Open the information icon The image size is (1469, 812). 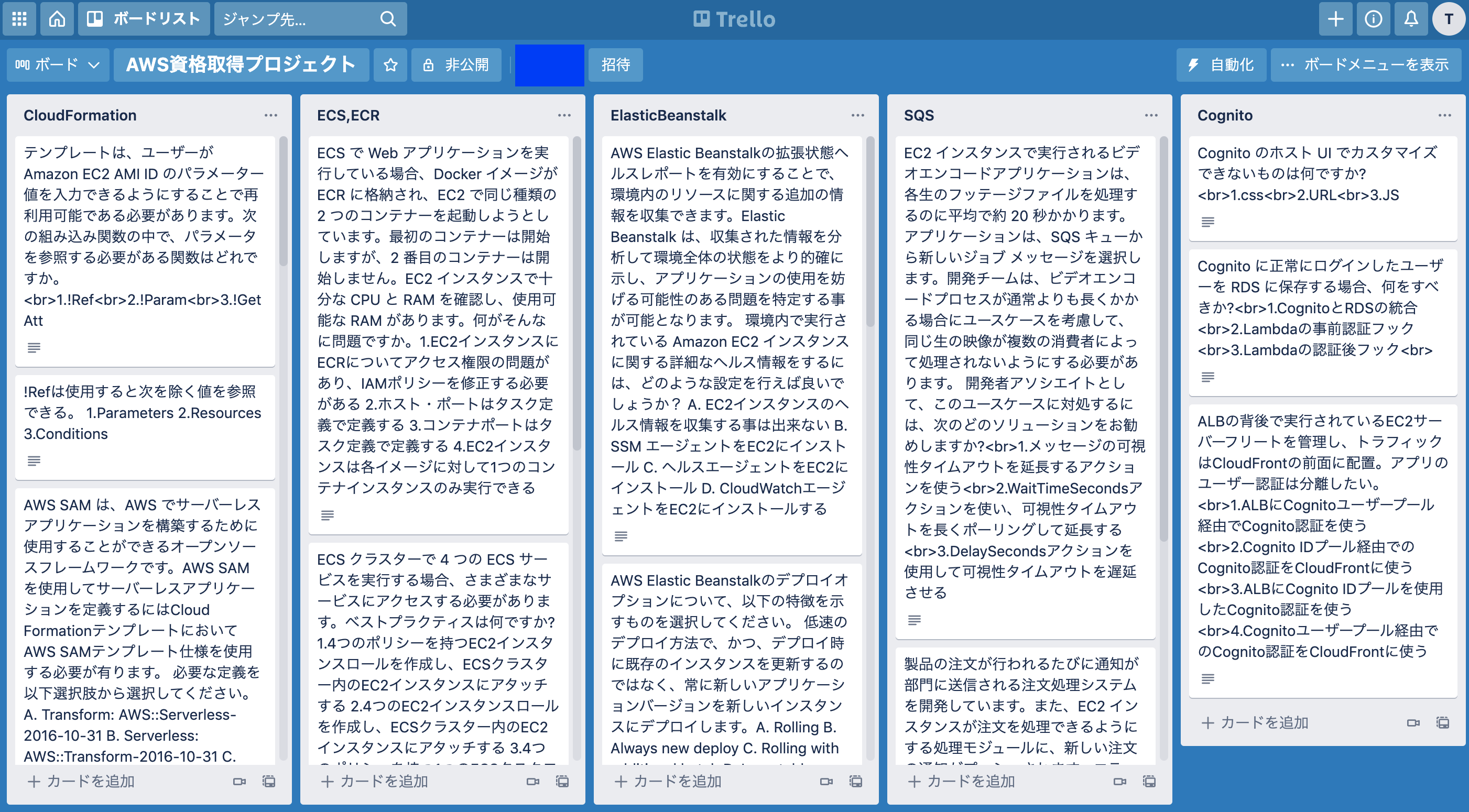point(1373,19)
